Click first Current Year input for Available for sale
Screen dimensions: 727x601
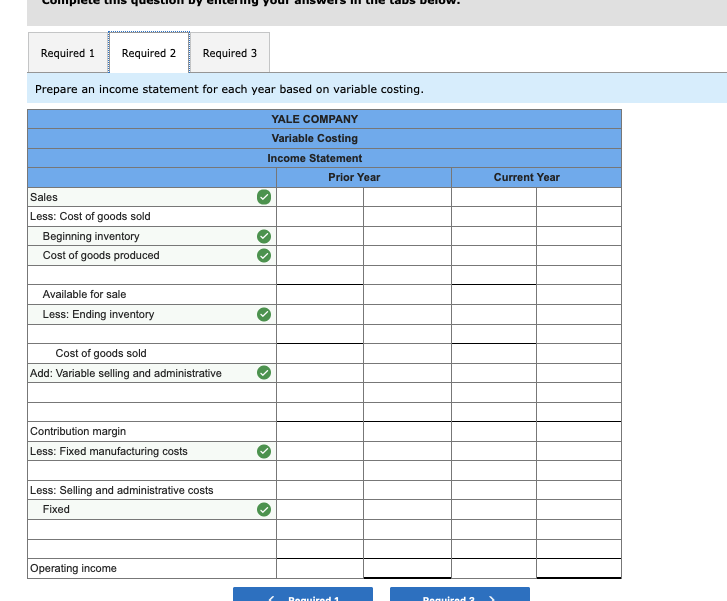(x=494, y=294)
